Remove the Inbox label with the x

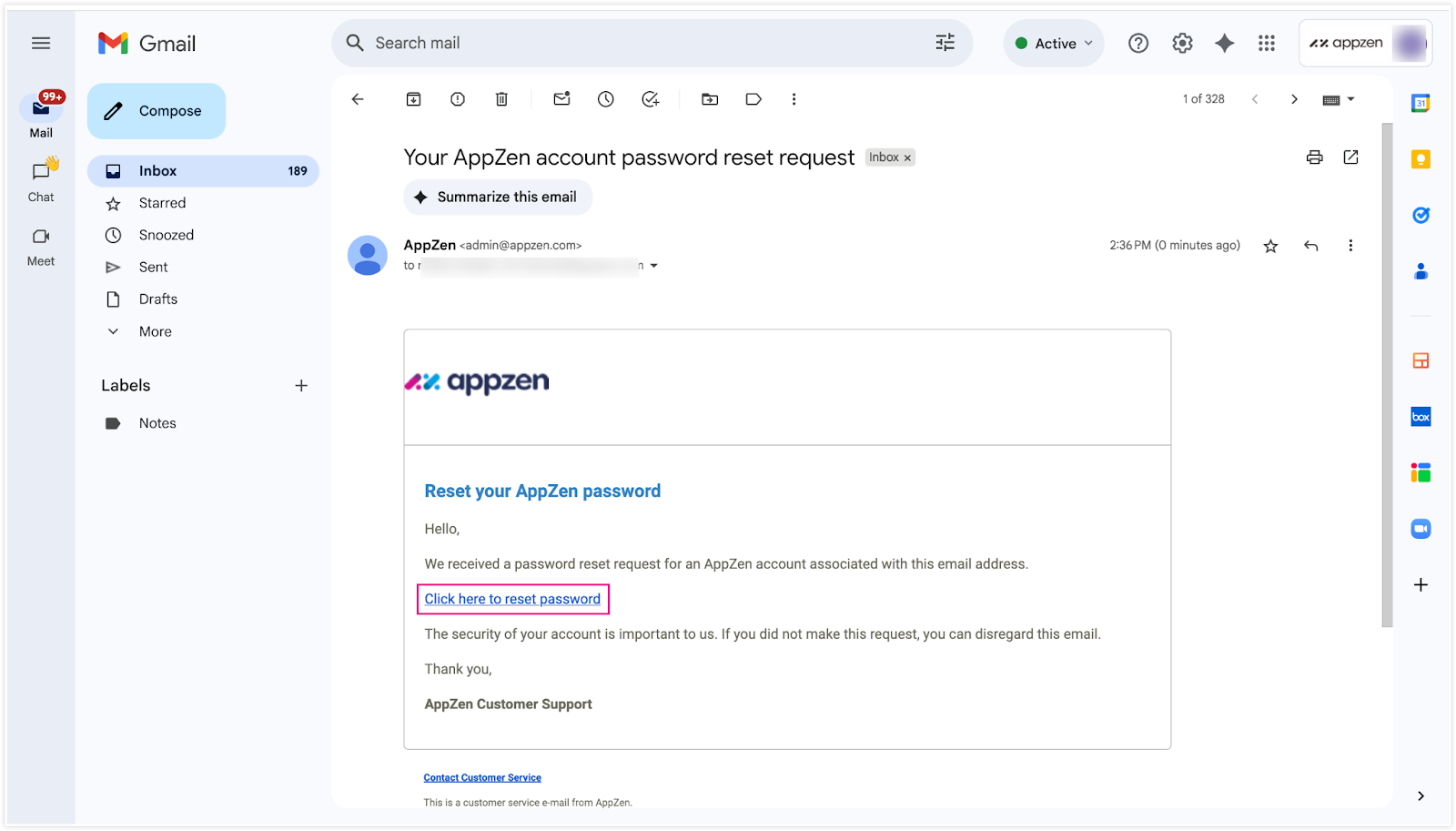tap(907, 158)
